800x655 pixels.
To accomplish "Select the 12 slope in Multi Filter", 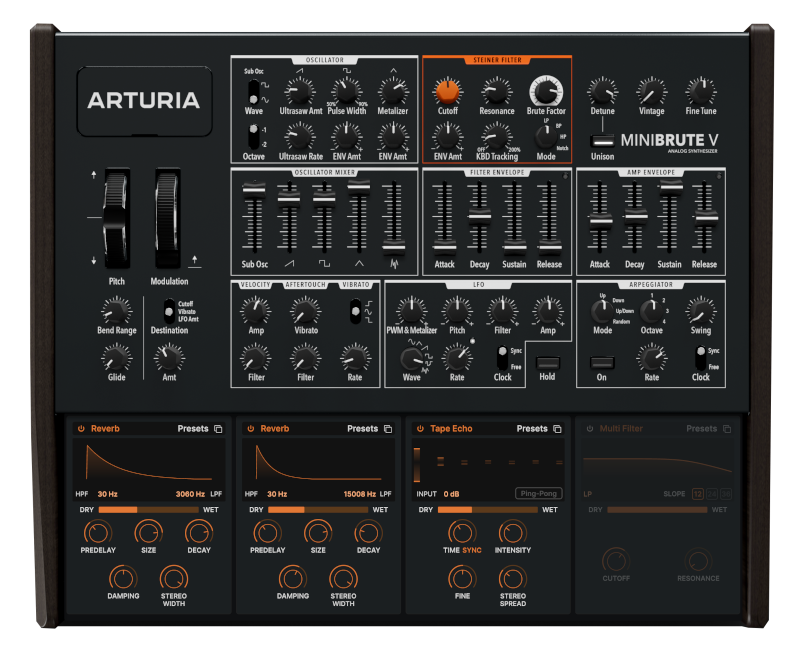I will [697, 494].
